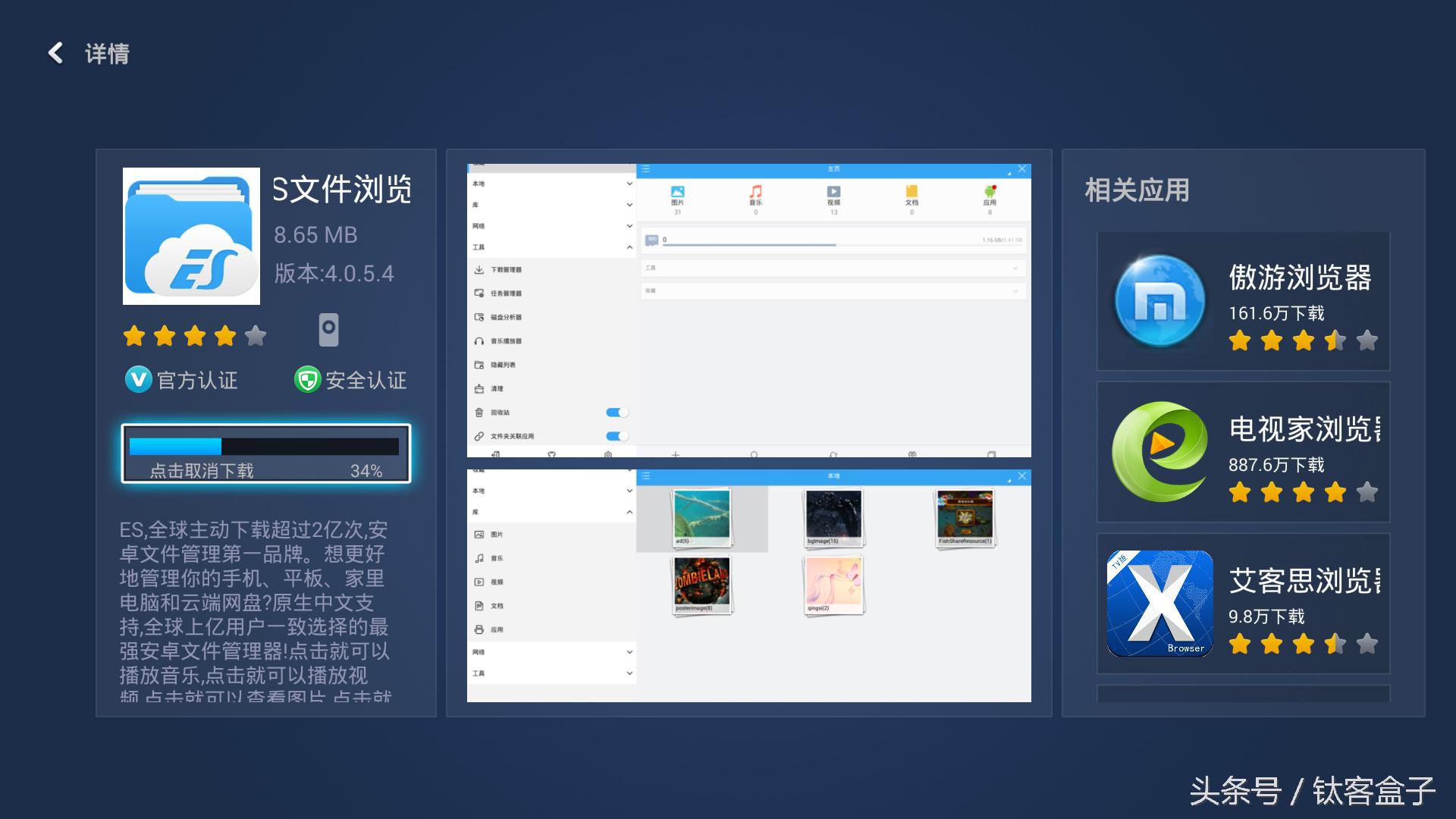Click the 图片 category icon in top preview
1456x819 pixels.
(677, 193)
